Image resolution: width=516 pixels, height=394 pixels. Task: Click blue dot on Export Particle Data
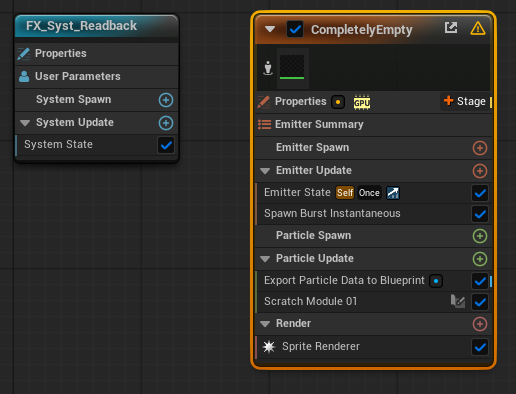coord(436,281)
